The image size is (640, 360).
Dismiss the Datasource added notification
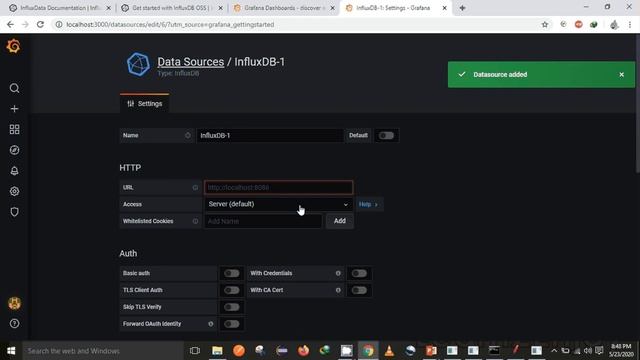pos(622,75)
